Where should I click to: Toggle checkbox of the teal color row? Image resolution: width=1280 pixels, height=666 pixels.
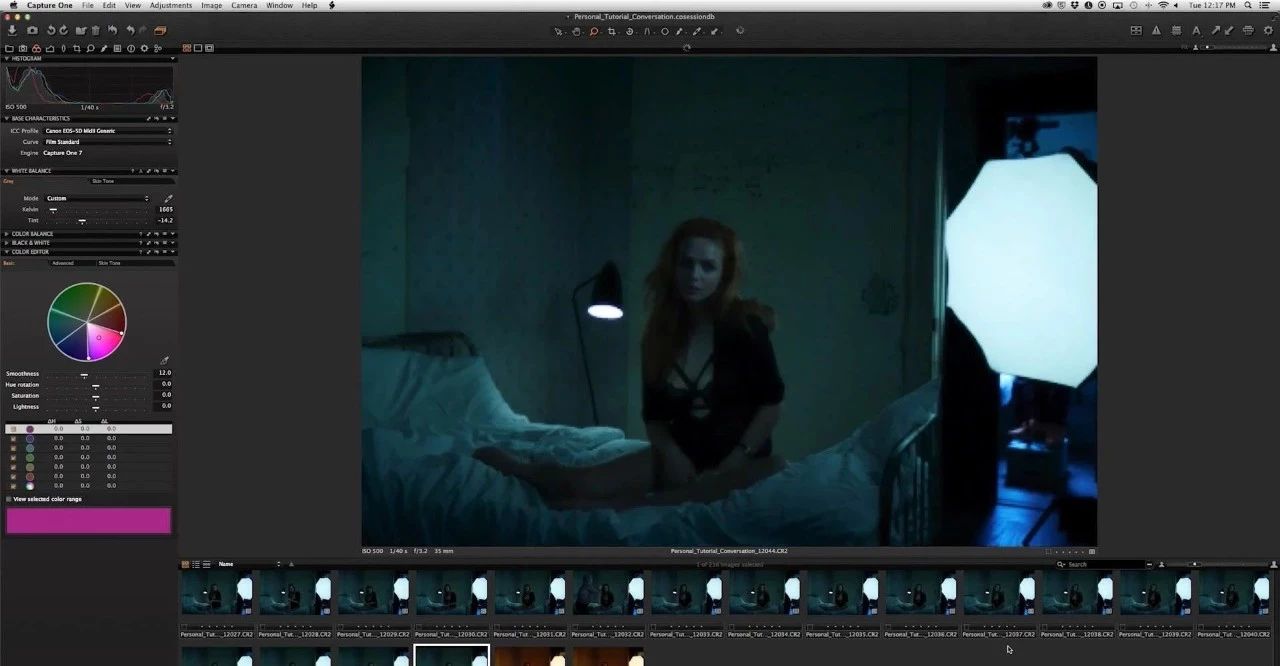[x=13, y=448]
